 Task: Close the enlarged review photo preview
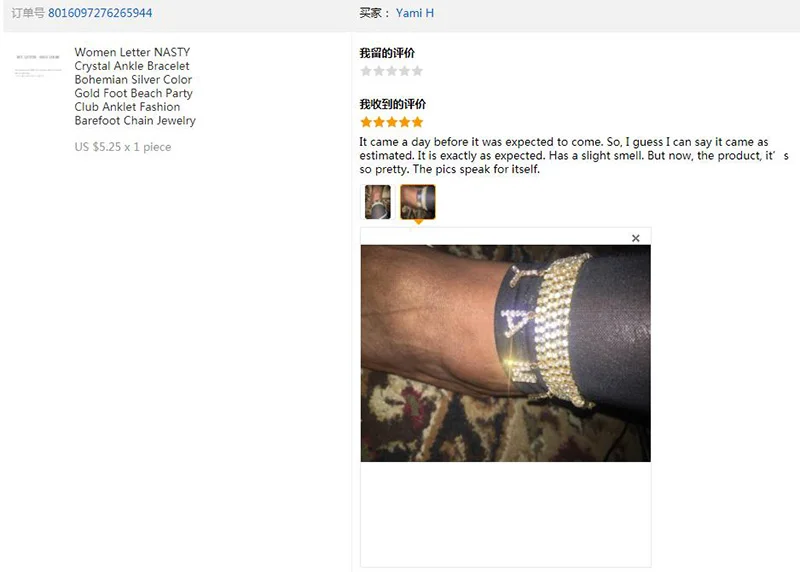[636, 238]
